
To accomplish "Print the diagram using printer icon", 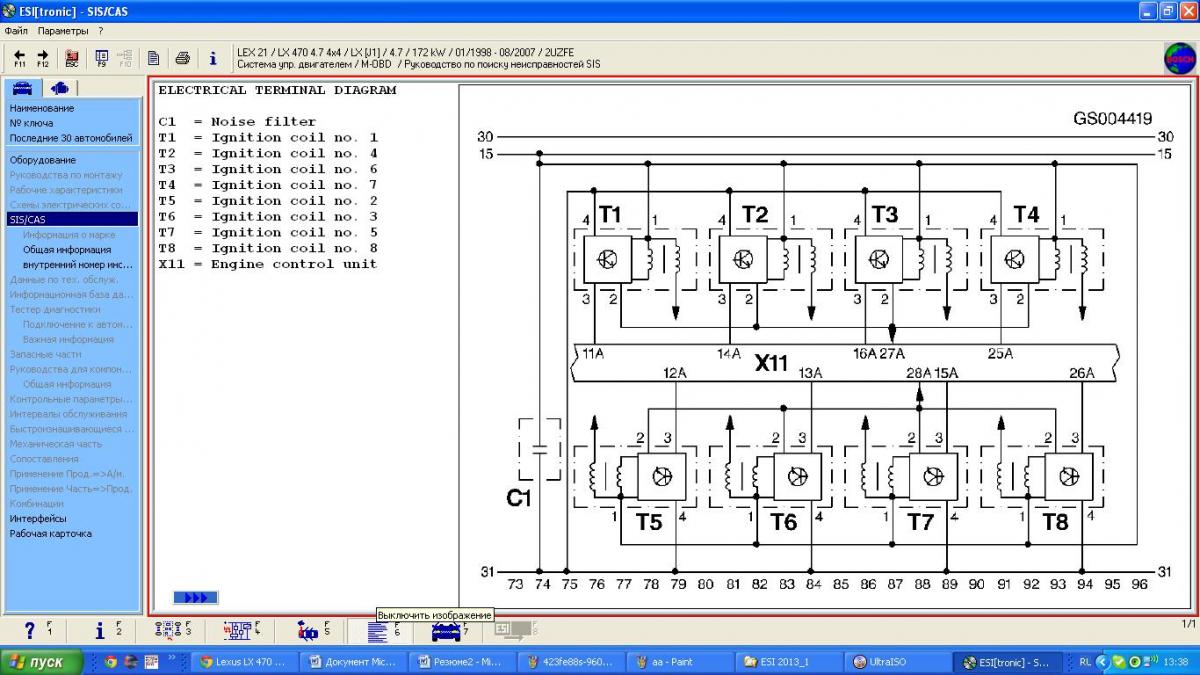I will point(183,57).
